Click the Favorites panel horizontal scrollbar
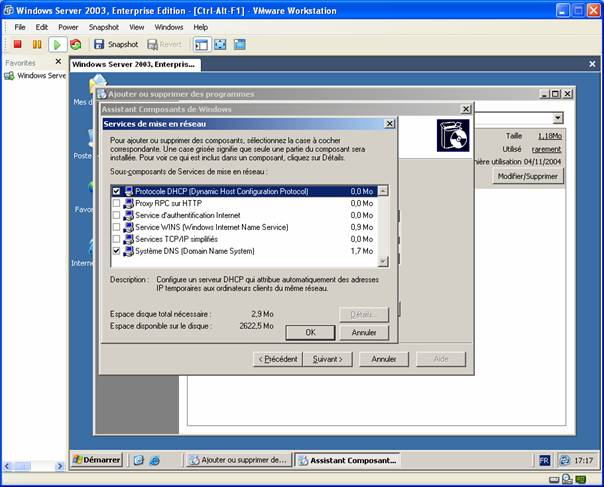This screenshot has width=604, height=487. (x=34, y=466)
